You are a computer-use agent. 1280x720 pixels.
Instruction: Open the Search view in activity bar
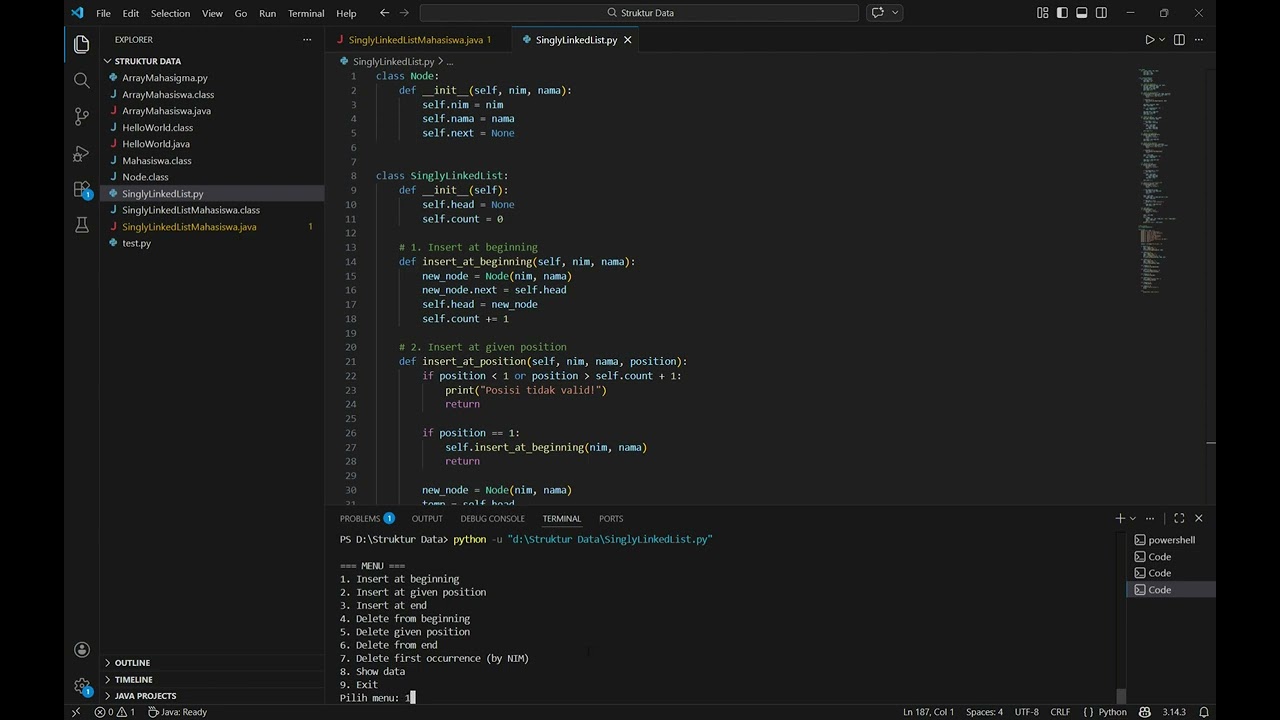coord(82,80)
